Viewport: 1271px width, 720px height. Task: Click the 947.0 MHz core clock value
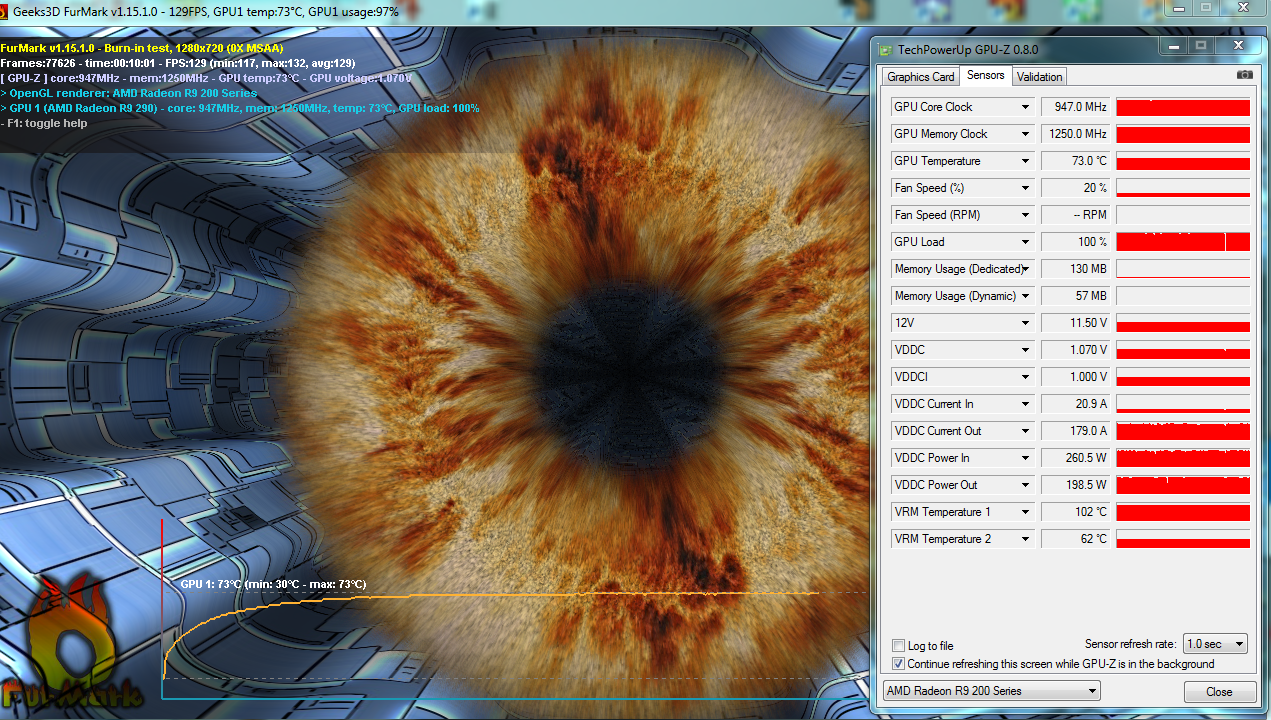1075,107
